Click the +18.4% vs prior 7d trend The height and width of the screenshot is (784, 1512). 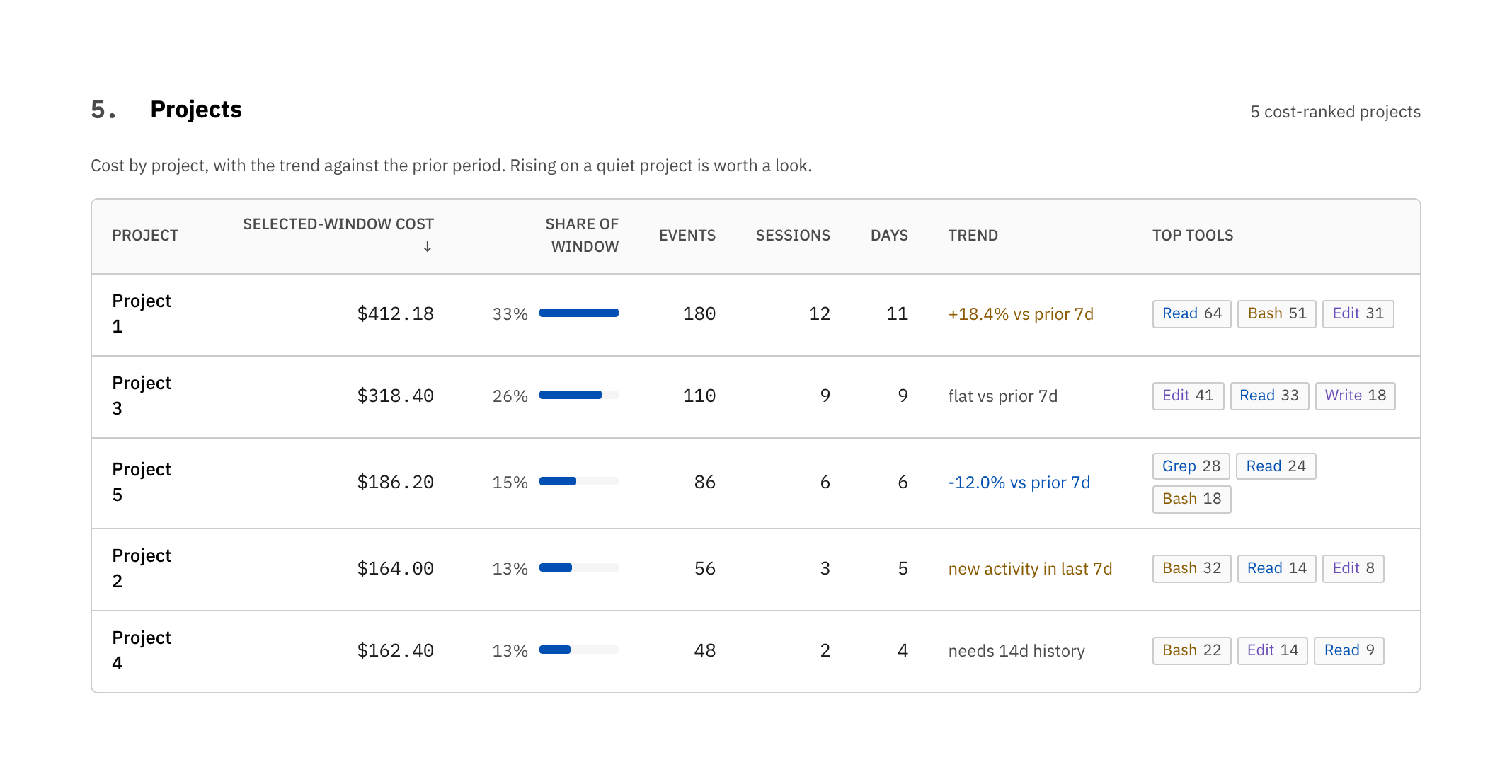click(1021, 314)
